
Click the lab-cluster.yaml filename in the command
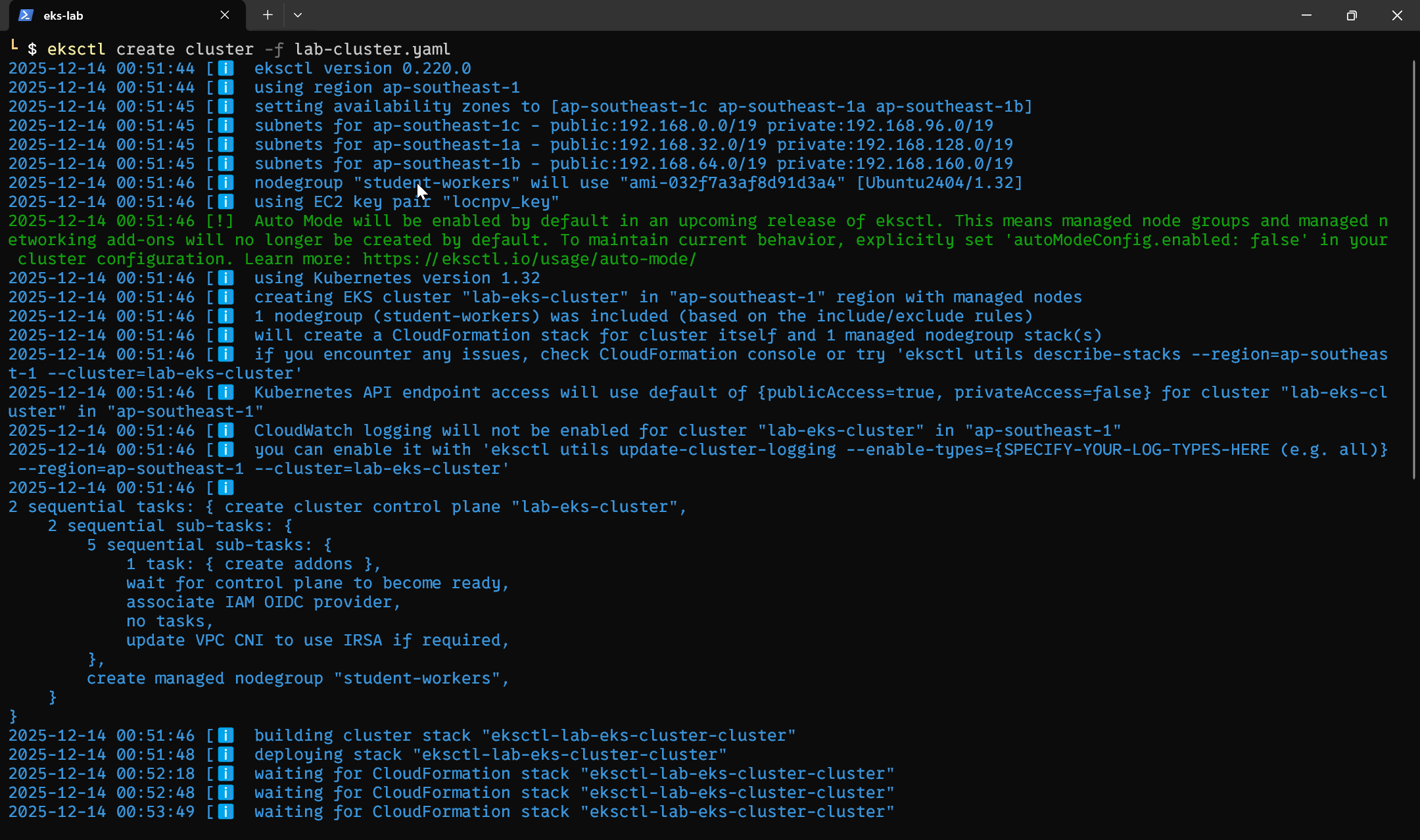[x=372, y=49]
